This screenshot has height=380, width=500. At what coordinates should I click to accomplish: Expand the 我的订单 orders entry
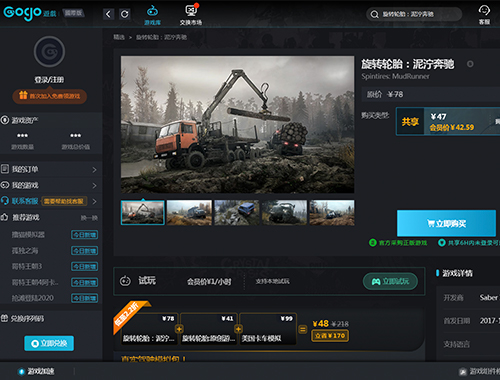(x=49, y=169)
